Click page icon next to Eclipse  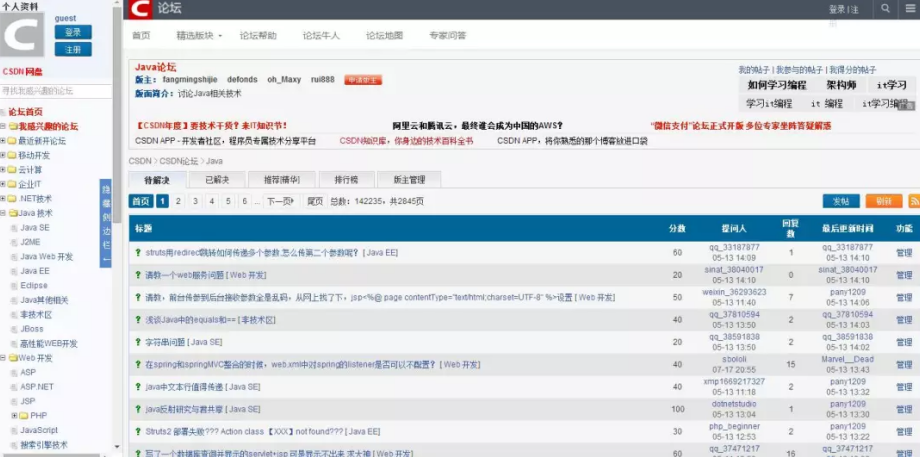coord(13,286)
